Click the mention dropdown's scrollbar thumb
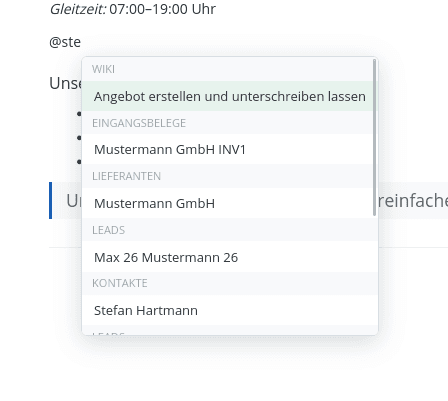The width and height of the screenshot is (448, 401). 375,137
